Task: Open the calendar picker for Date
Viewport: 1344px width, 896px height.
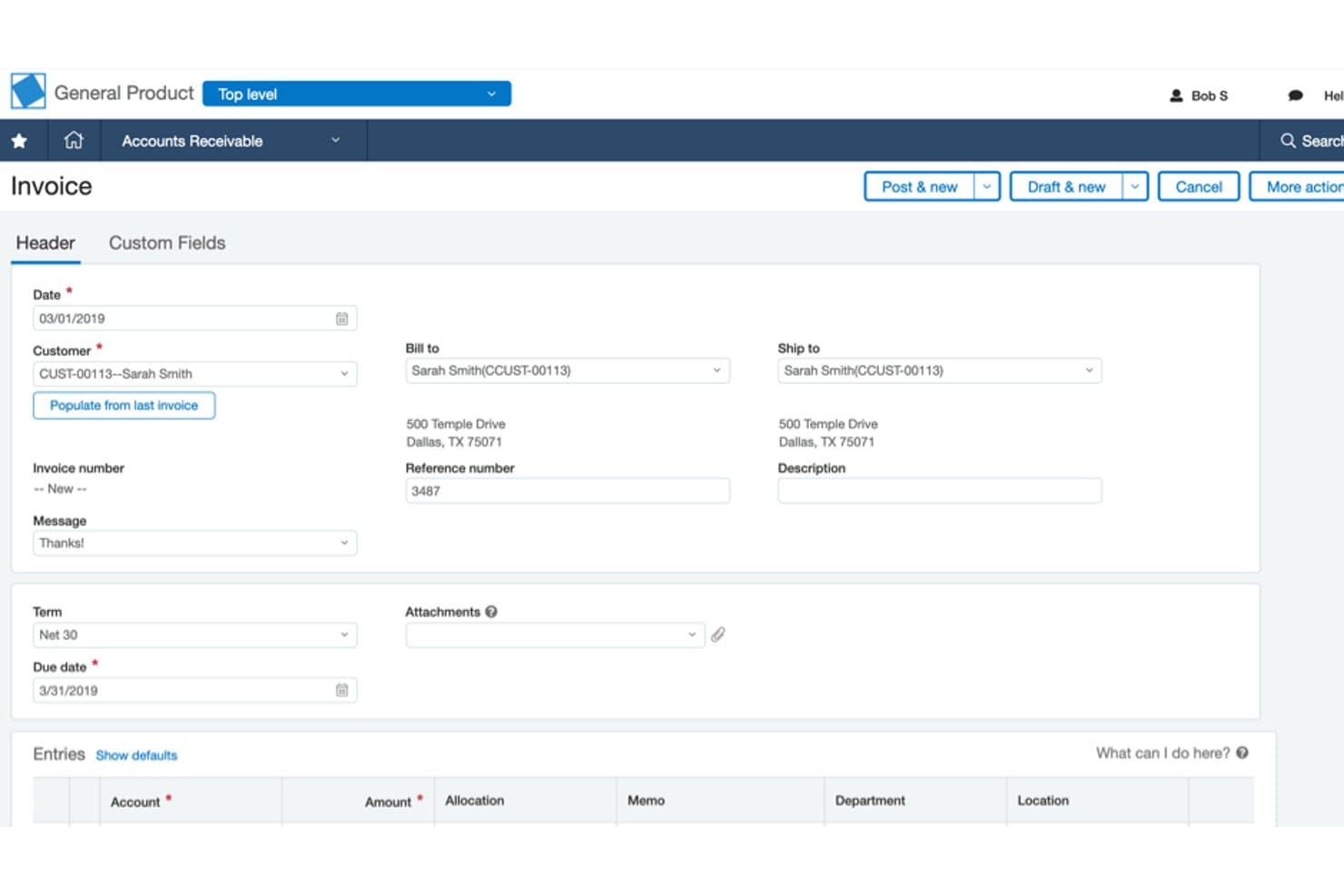Action: (342, 319)
